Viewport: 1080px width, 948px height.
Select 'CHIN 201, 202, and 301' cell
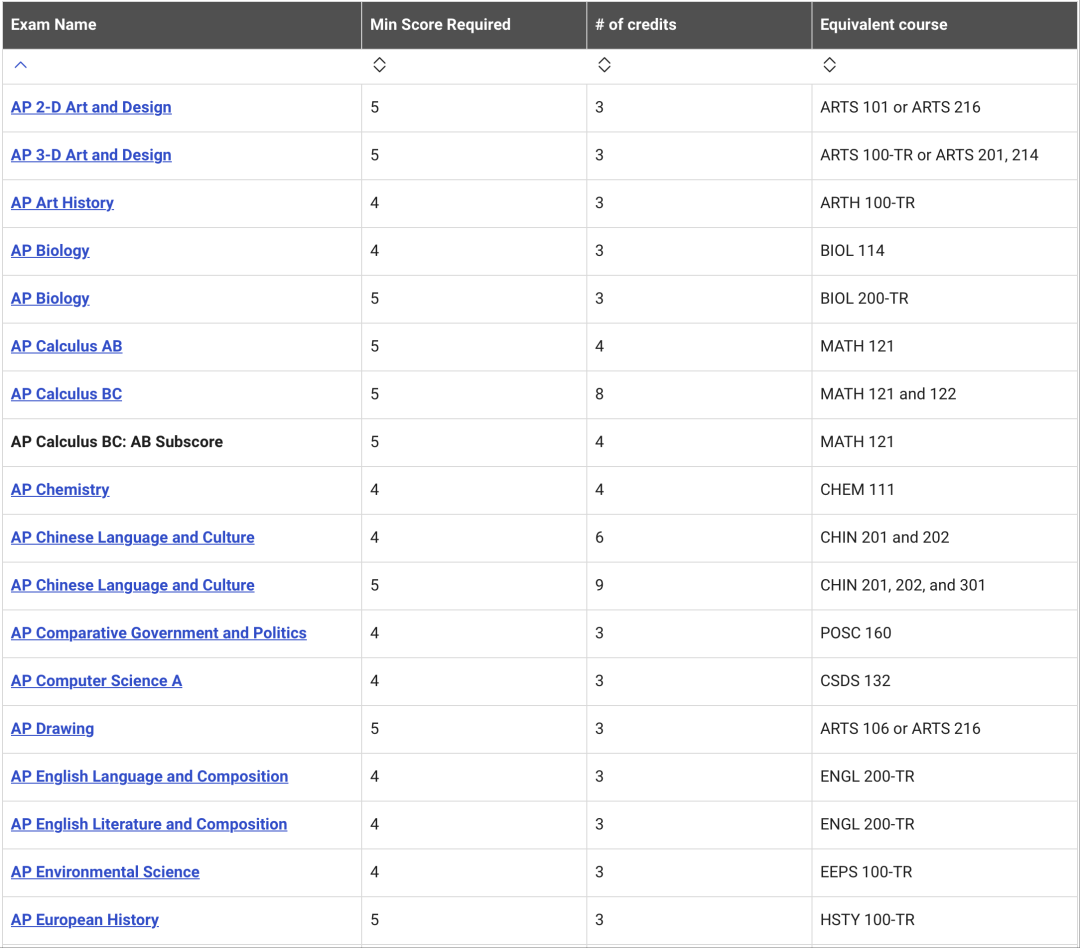(x=944, y=585)
